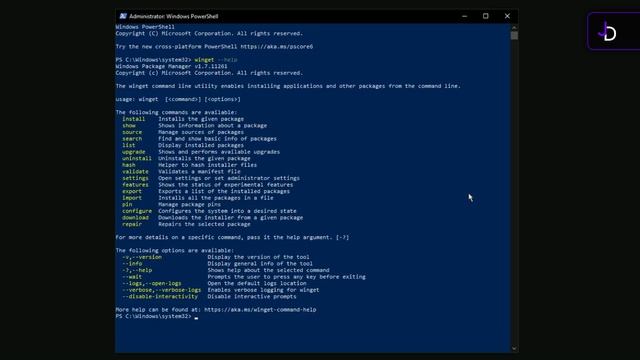
Task: Click the 'upgrade' command text
Action: pos(133,152)
